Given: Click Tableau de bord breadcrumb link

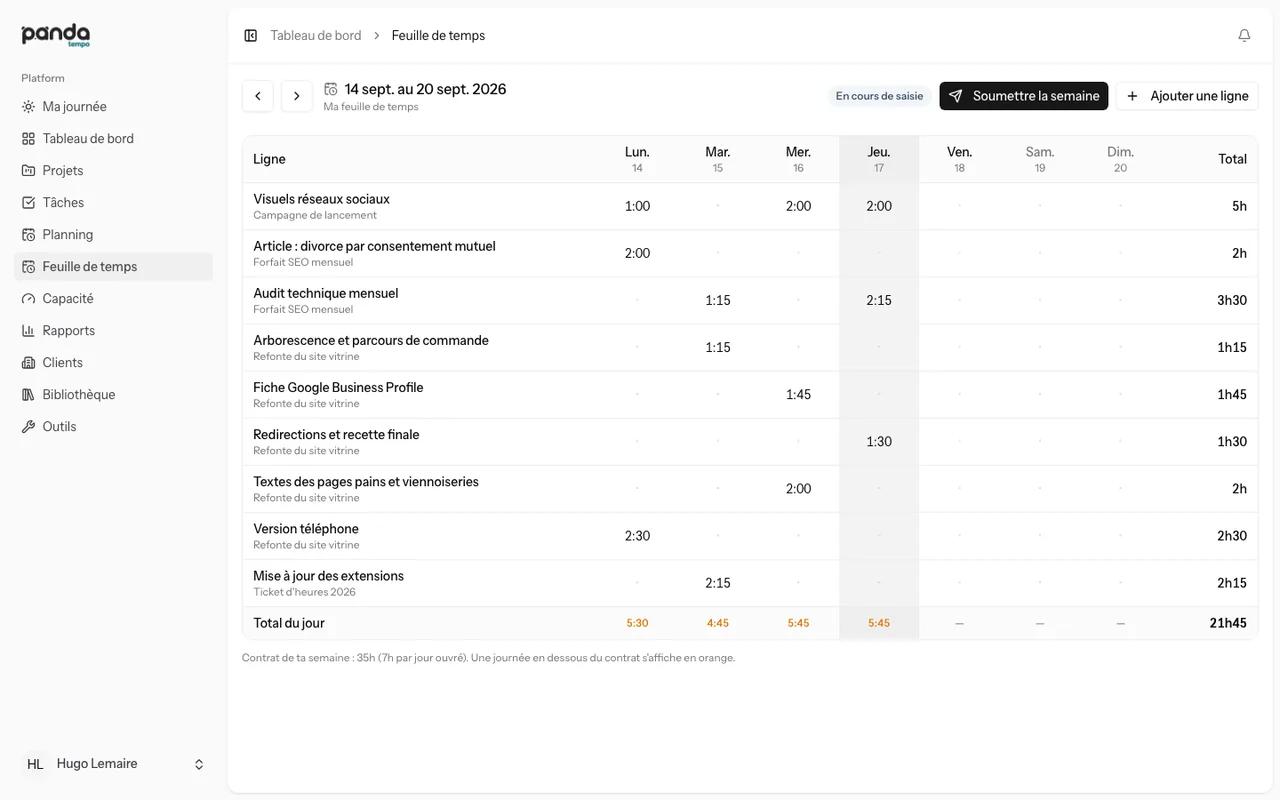Looking at the screenshot, I should pos(316,36).
